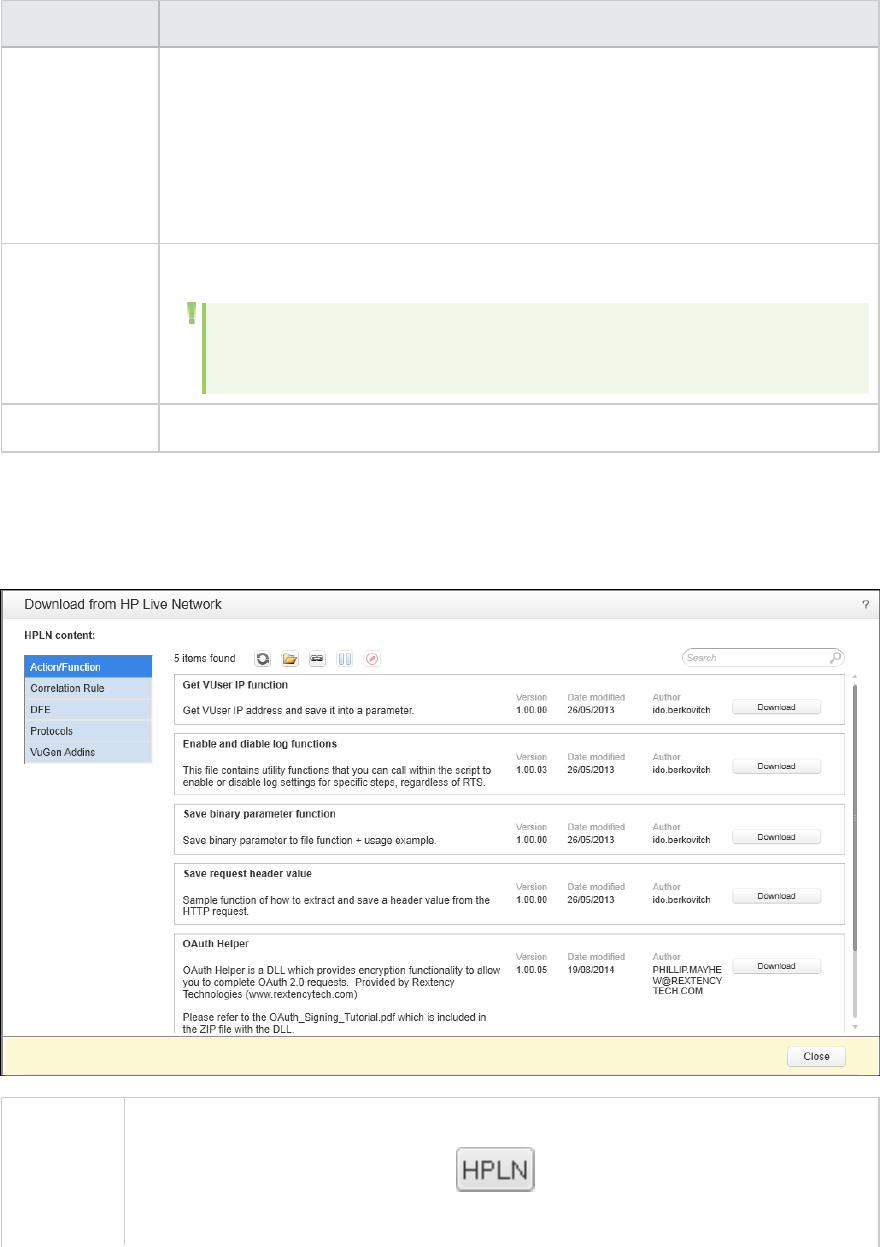Click the open folder icon in toolbar

point(290,659)
